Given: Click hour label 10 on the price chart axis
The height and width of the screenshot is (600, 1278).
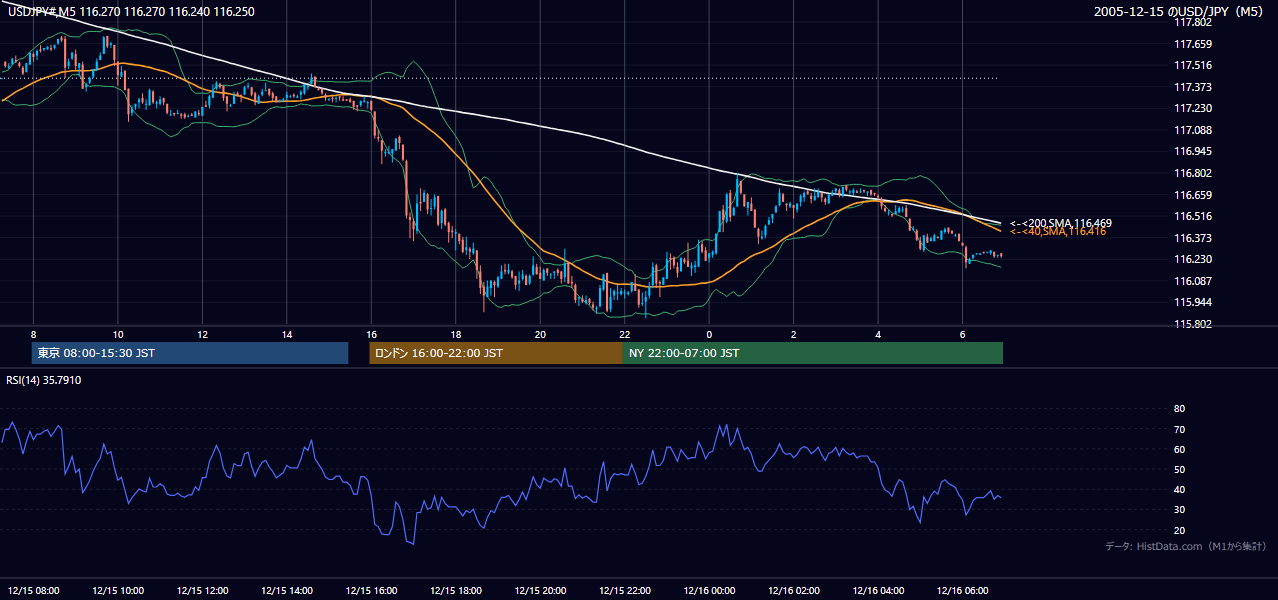Looking at the screenshot, I should (x=118, y=334).
